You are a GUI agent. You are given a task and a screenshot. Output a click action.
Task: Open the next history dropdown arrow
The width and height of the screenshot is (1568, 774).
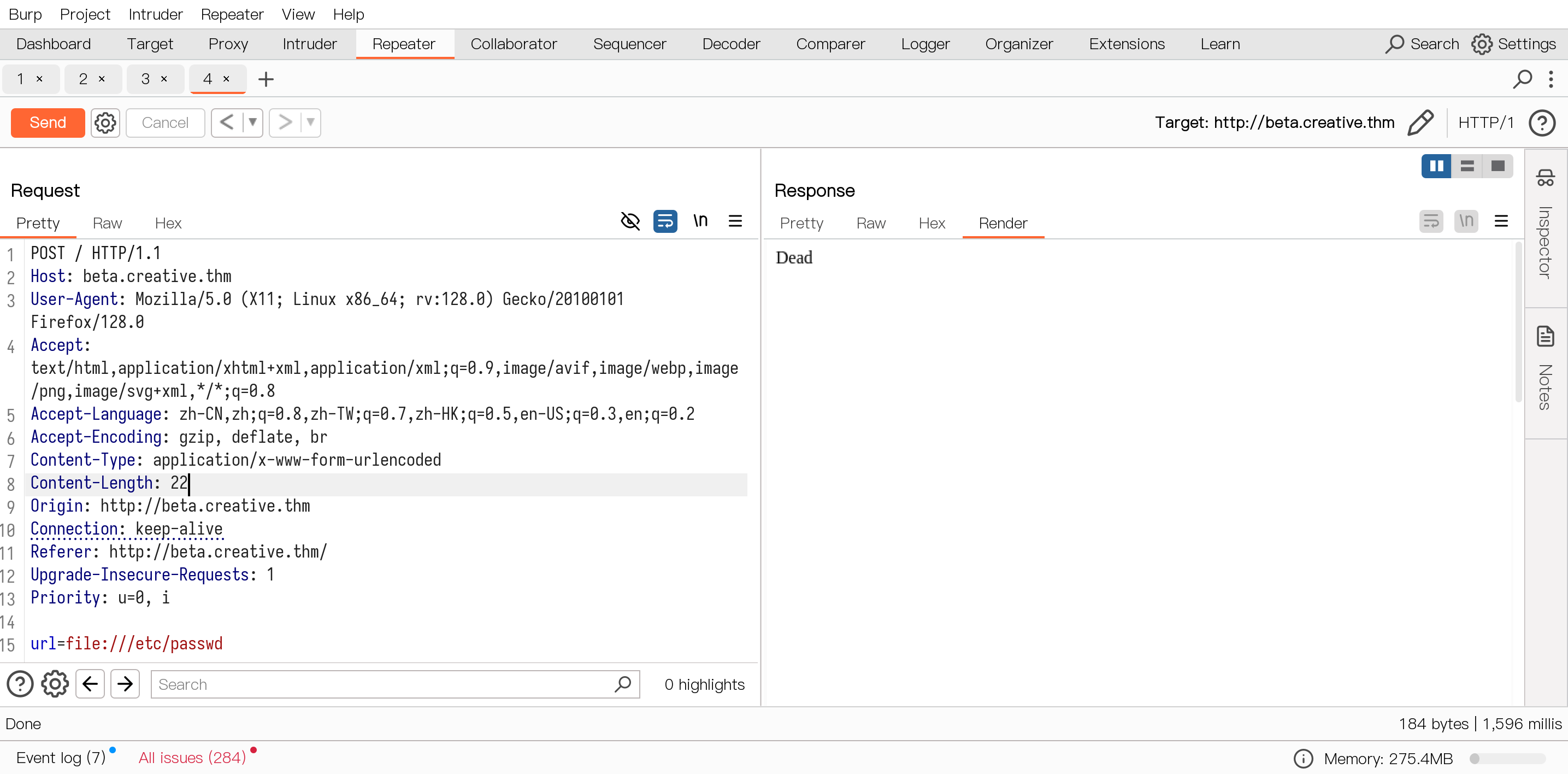[x=310, y=123]
